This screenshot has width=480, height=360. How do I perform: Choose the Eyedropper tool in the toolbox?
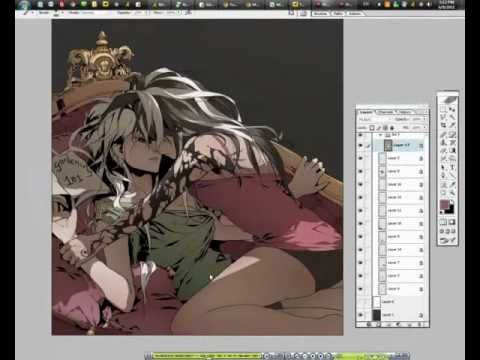tap(453, 183)
